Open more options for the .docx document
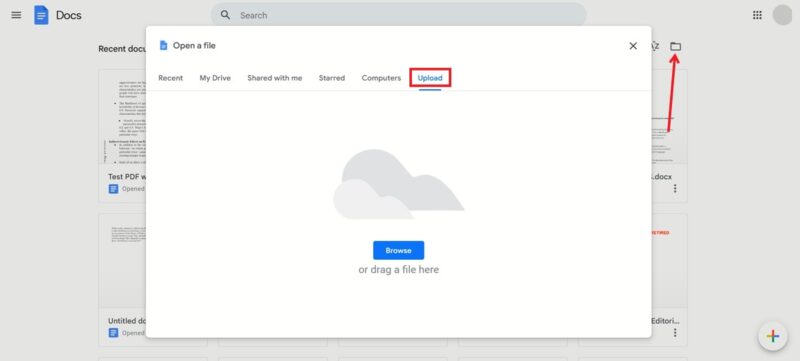Image resolution: width=800 pixels, height=361 pixels. coord(675,189)
